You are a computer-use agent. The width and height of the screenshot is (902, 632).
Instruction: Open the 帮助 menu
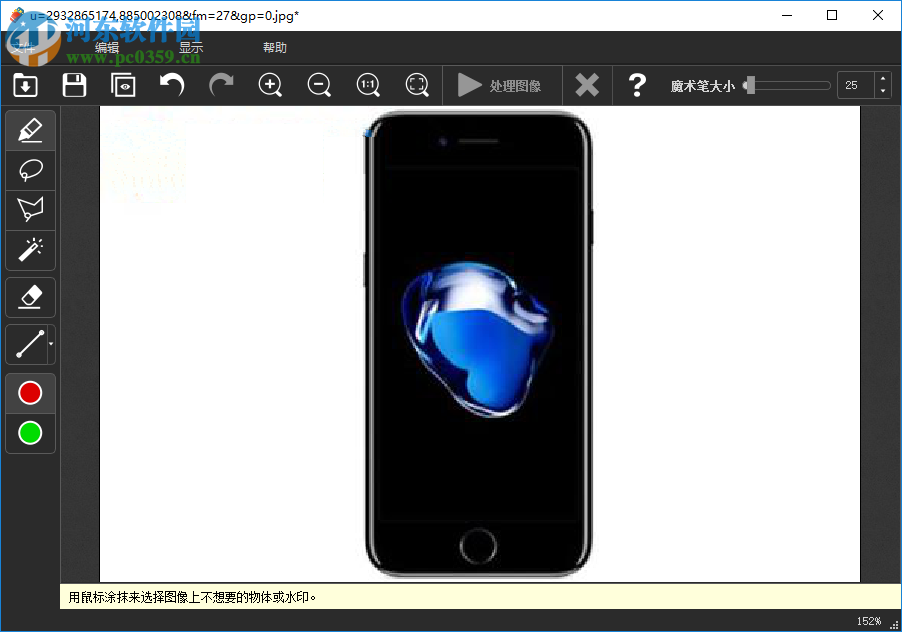[275, 47]
